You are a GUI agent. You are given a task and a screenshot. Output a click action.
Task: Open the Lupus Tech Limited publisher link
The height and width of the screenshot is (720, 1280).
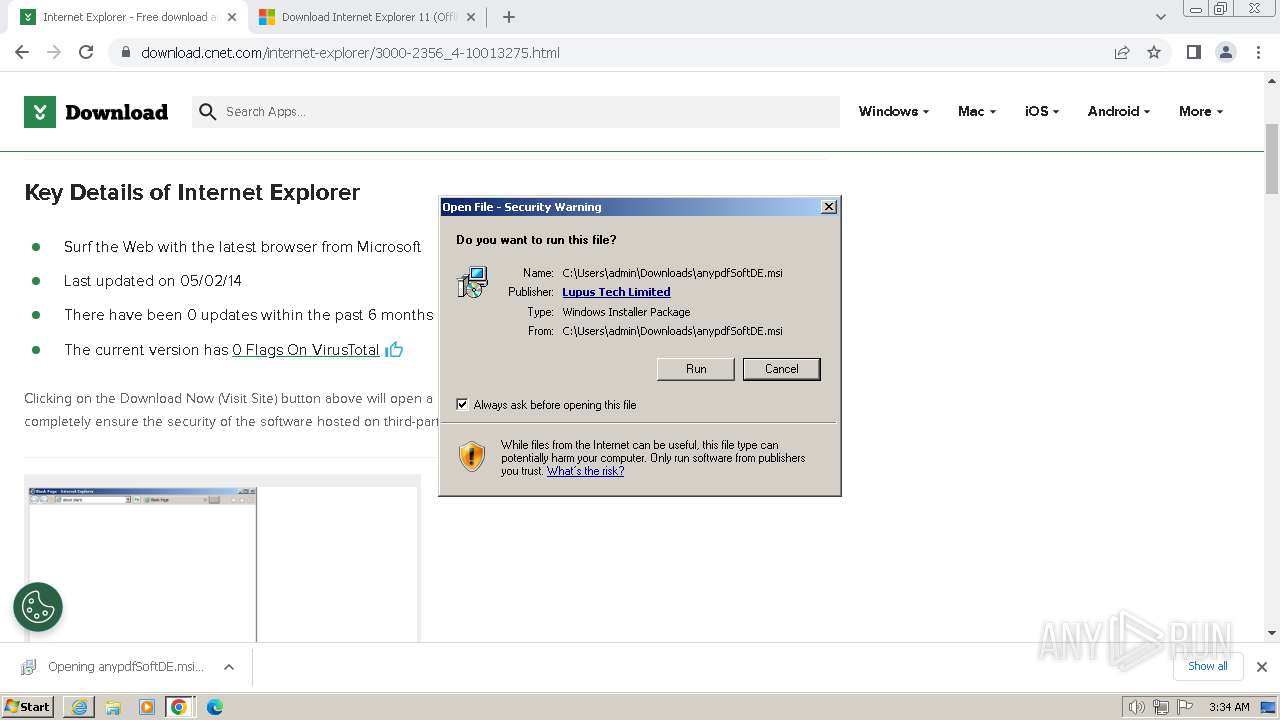pos(616,292)
